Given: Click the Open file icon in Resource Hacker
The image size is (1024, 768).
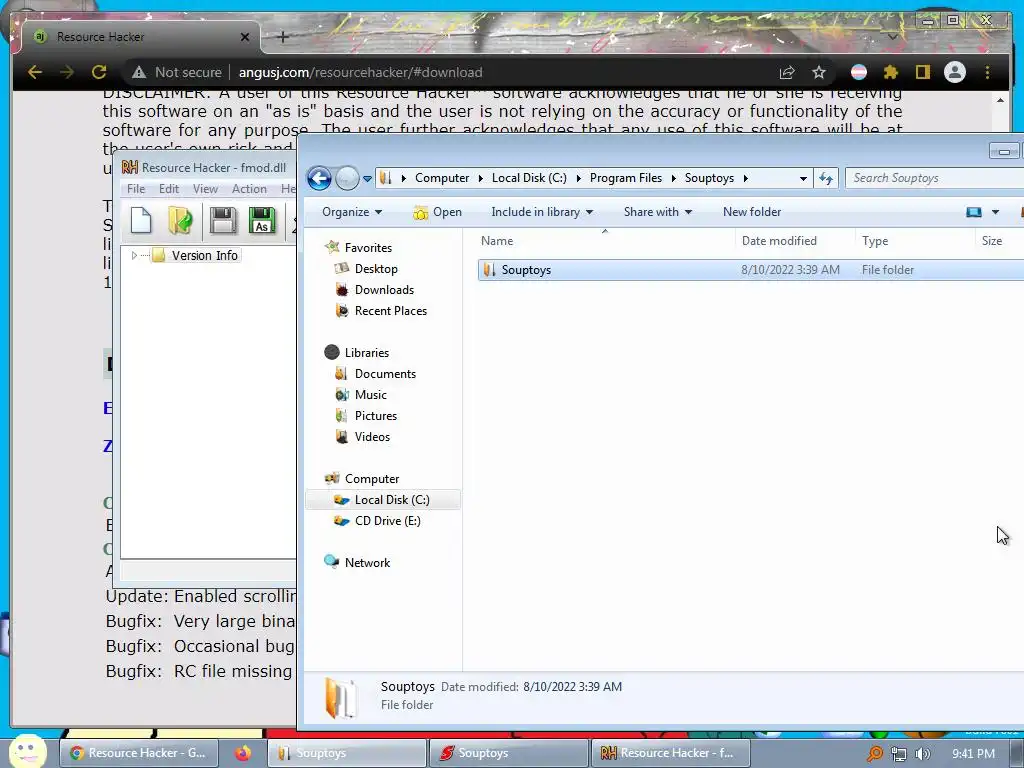Looking at the screenshot, I should (x=180, y=220).
